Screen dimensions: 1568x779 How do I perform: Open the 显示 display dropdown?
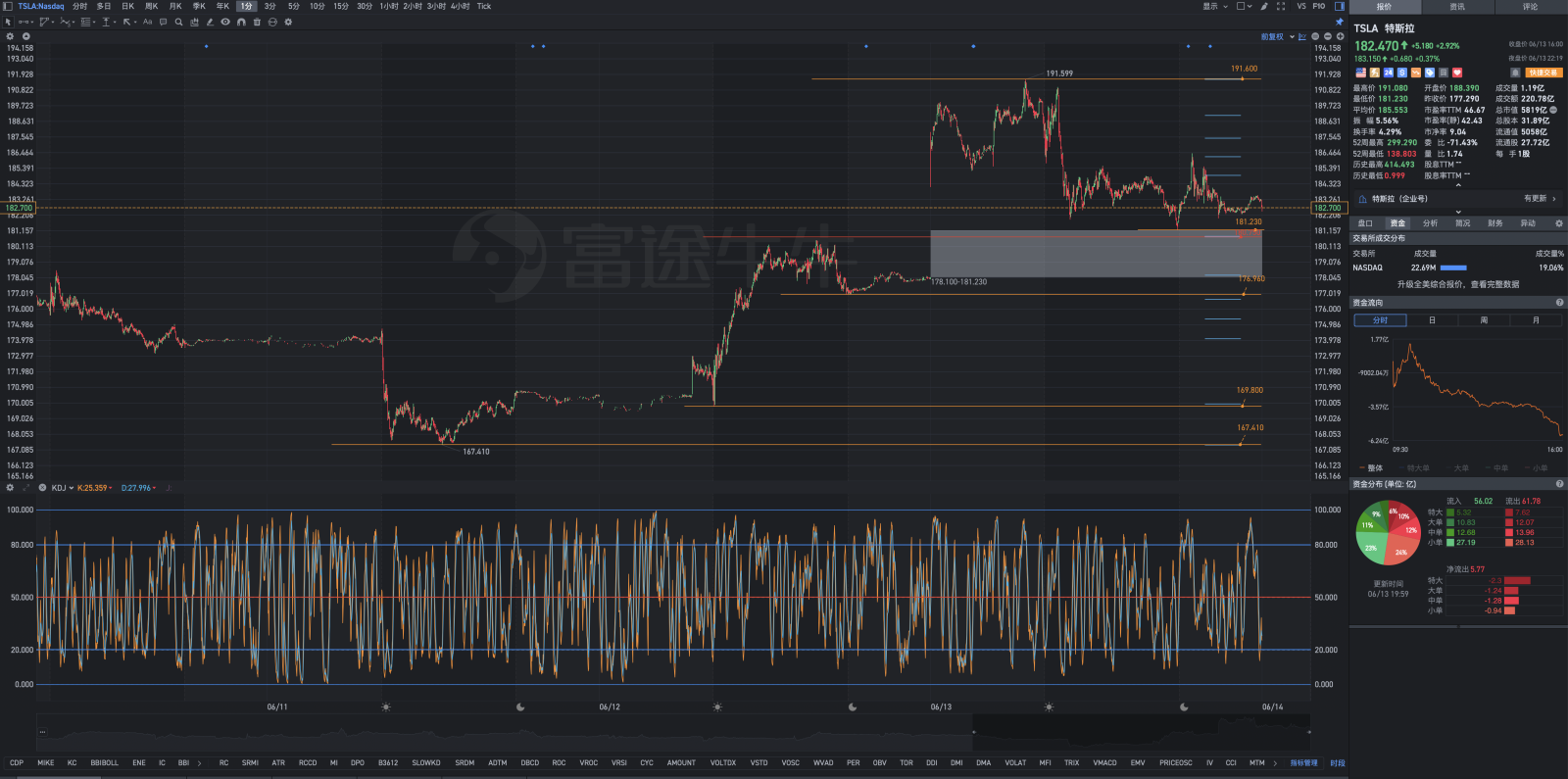pyautogui.click(x=1215, y=6)
